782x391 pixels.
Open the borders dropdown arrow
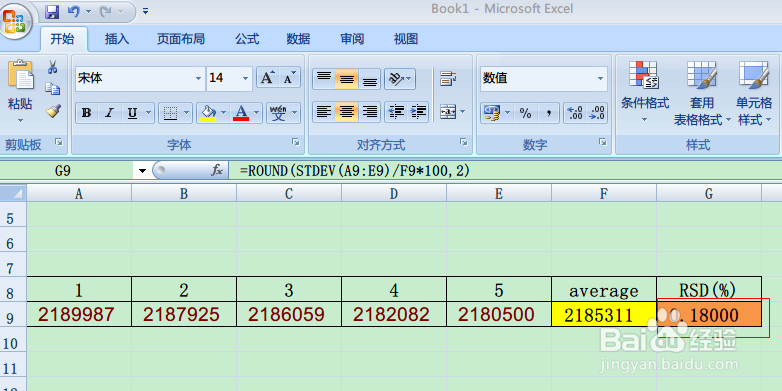tap(187, 113)
